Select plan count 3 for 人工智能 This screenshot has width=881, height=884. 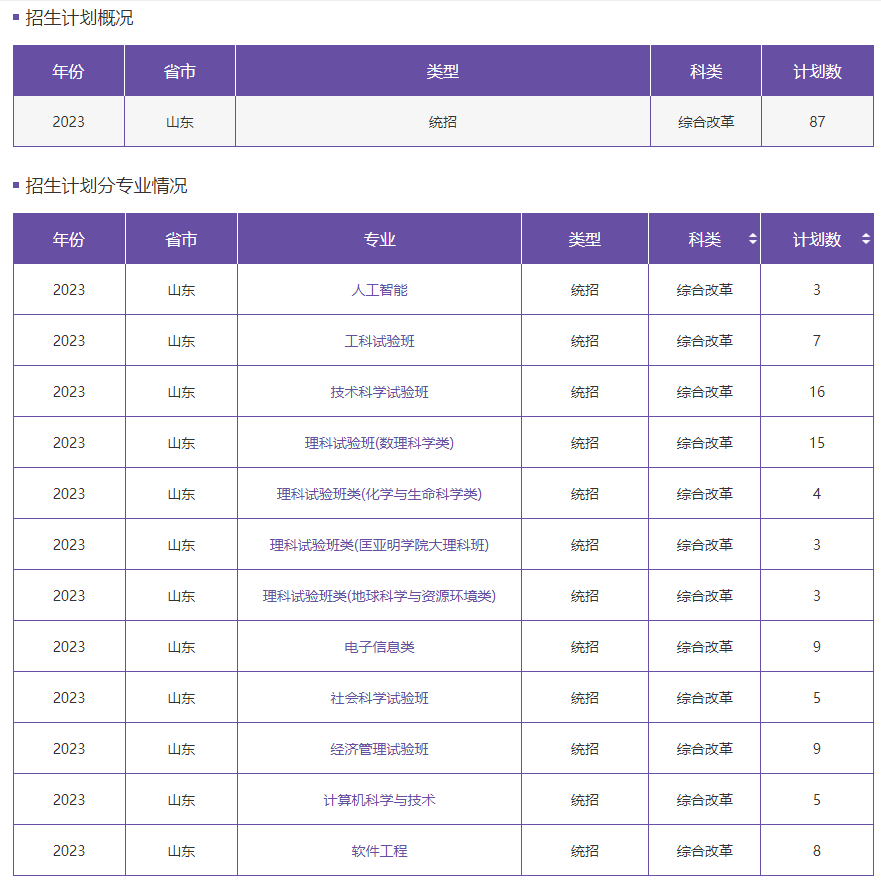tap(817, 290)
